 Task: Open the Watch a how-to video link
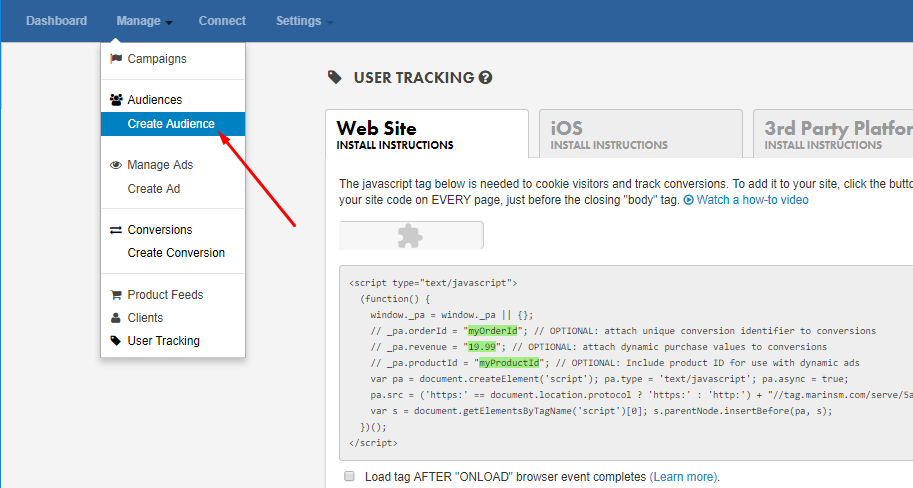click(752, 200)
